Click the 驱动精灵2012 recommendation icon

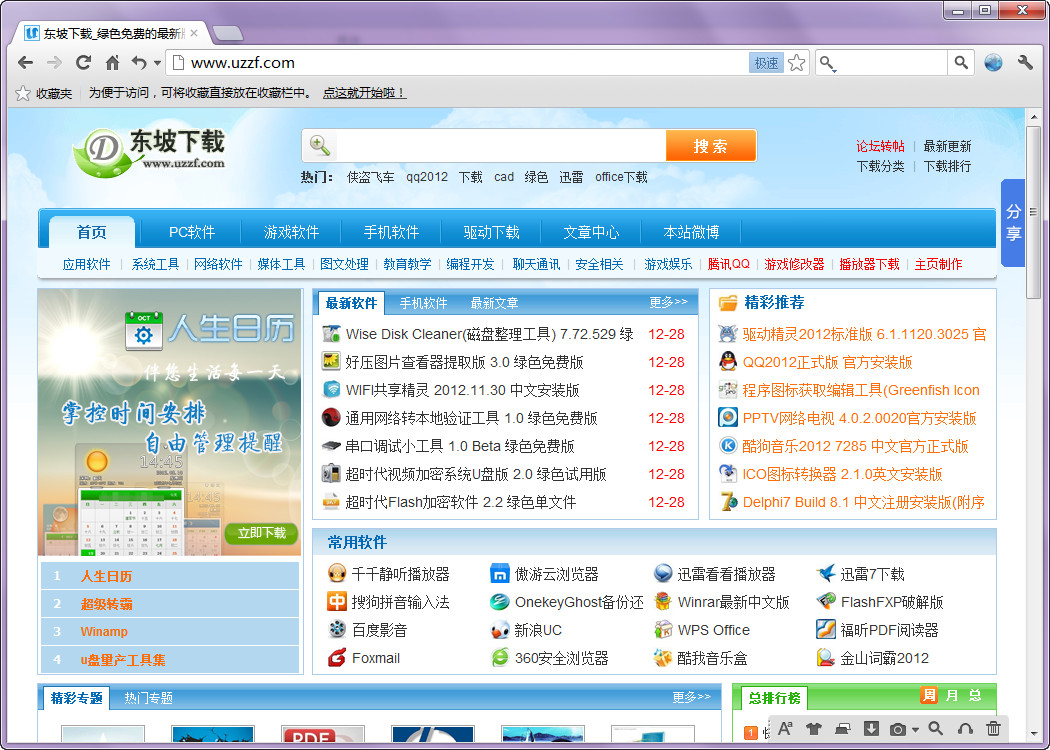click(x=728, y=333)
